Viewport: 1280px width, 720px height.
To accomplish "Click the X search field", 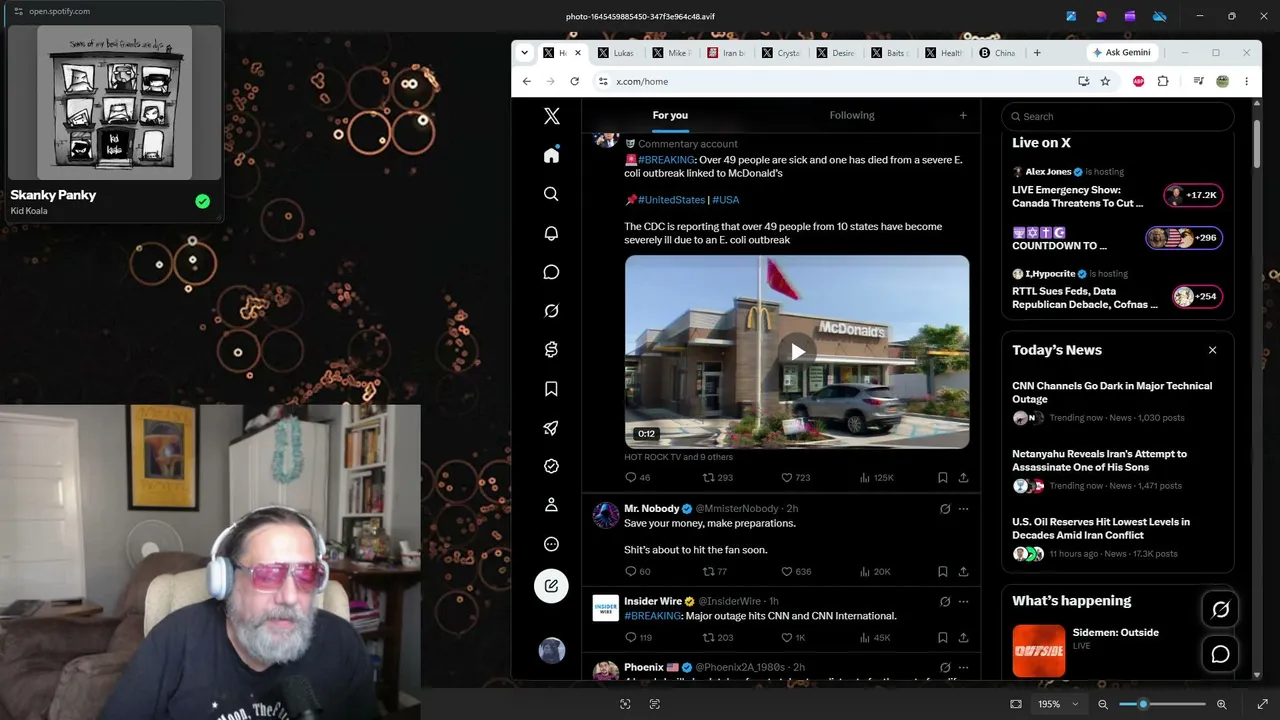I will pos(1117,116).
